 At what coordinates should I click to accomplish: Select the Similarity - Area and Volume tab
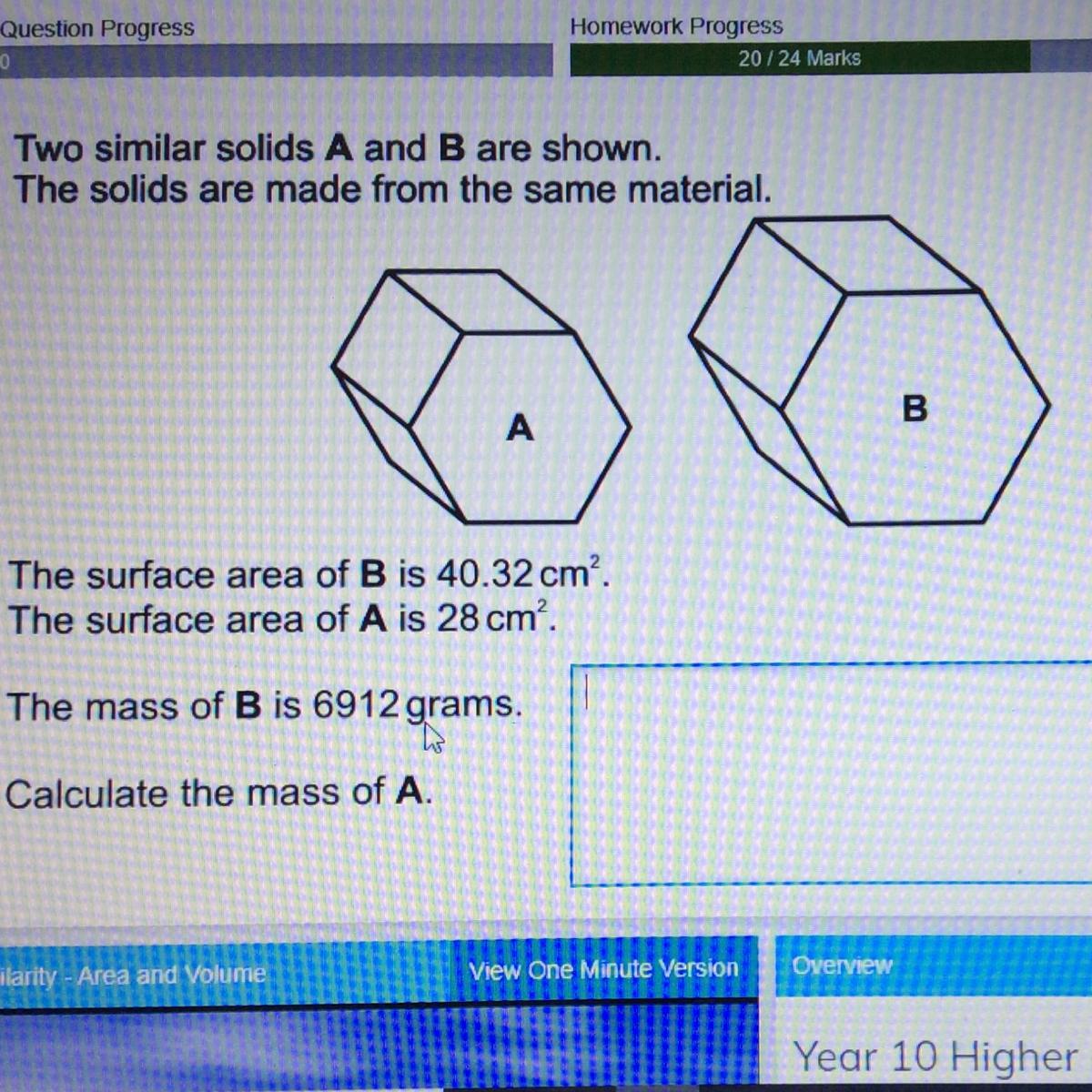click(226, 974)
